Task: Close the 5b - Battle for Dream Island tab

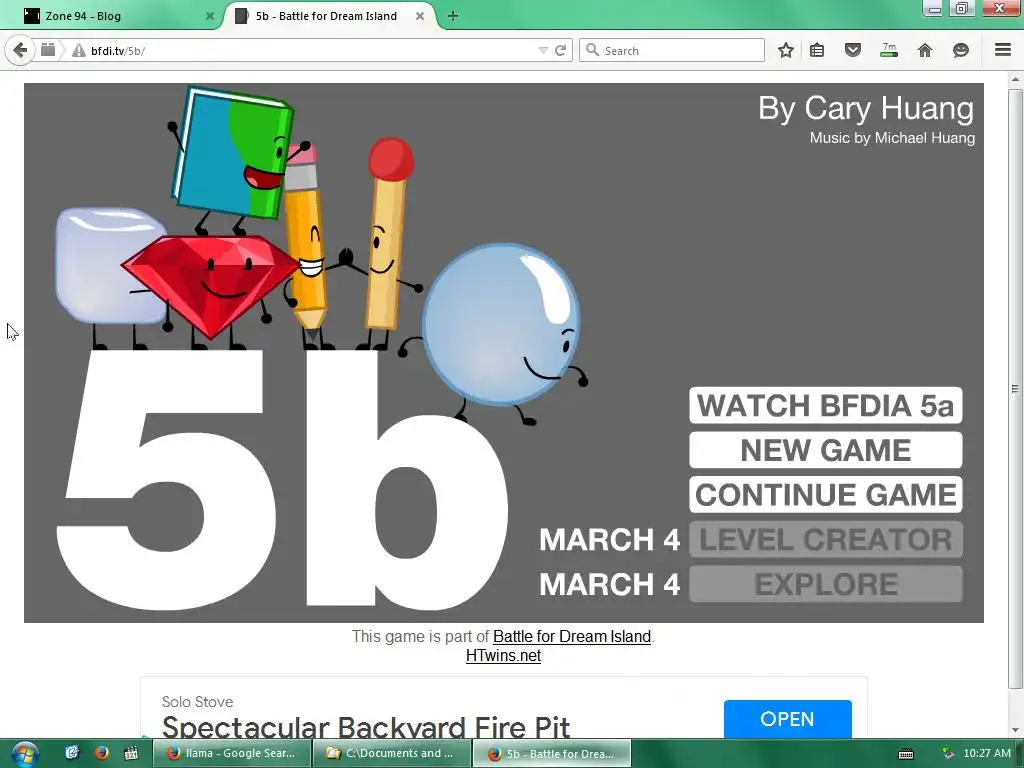Action: [x=420, y=16]
